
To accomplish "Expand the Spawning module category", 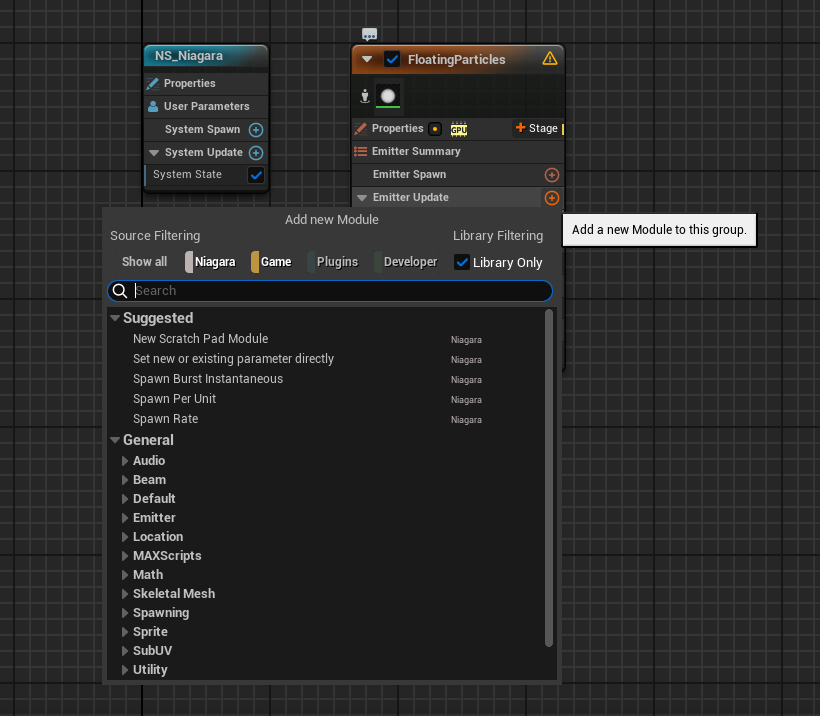I will (x=125, y=613).
